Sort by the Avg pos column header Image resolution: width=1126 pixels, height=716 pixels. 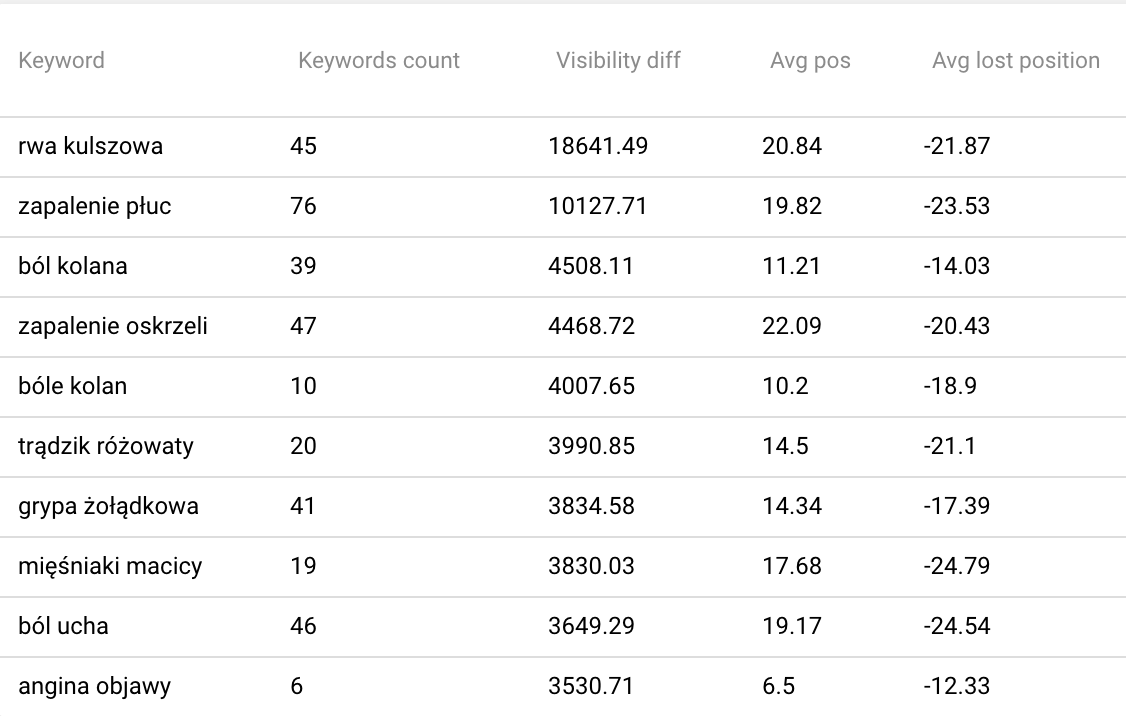810,60
